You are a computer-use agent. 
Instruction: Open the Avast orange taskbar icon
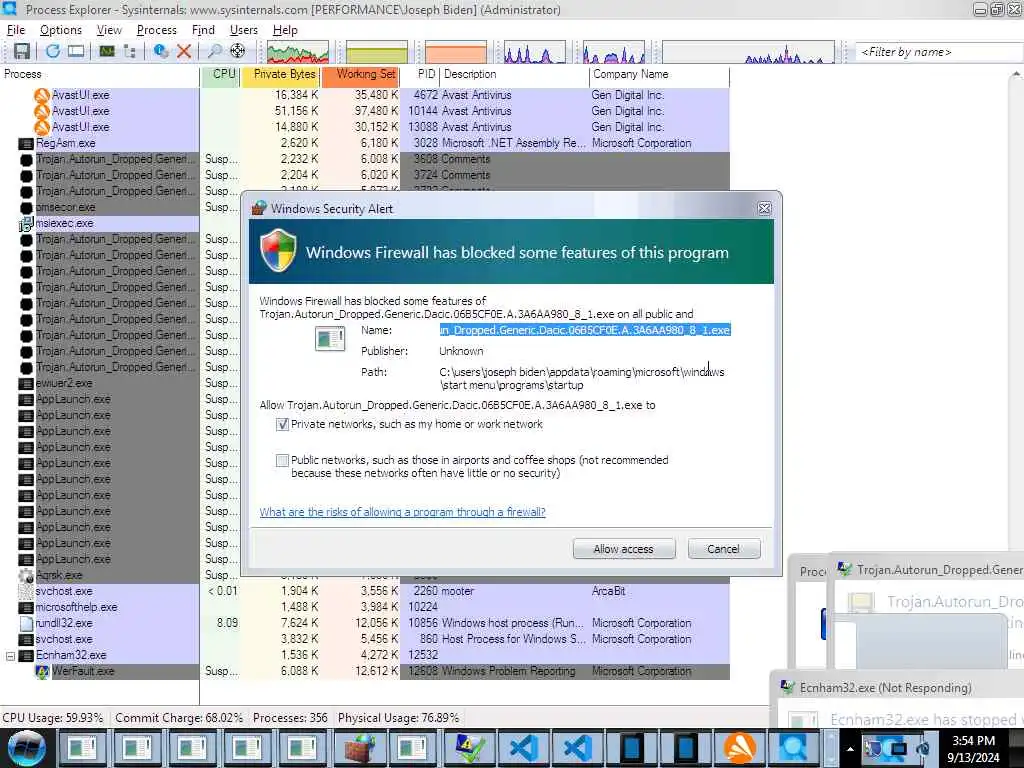click(x=739, y=748)
